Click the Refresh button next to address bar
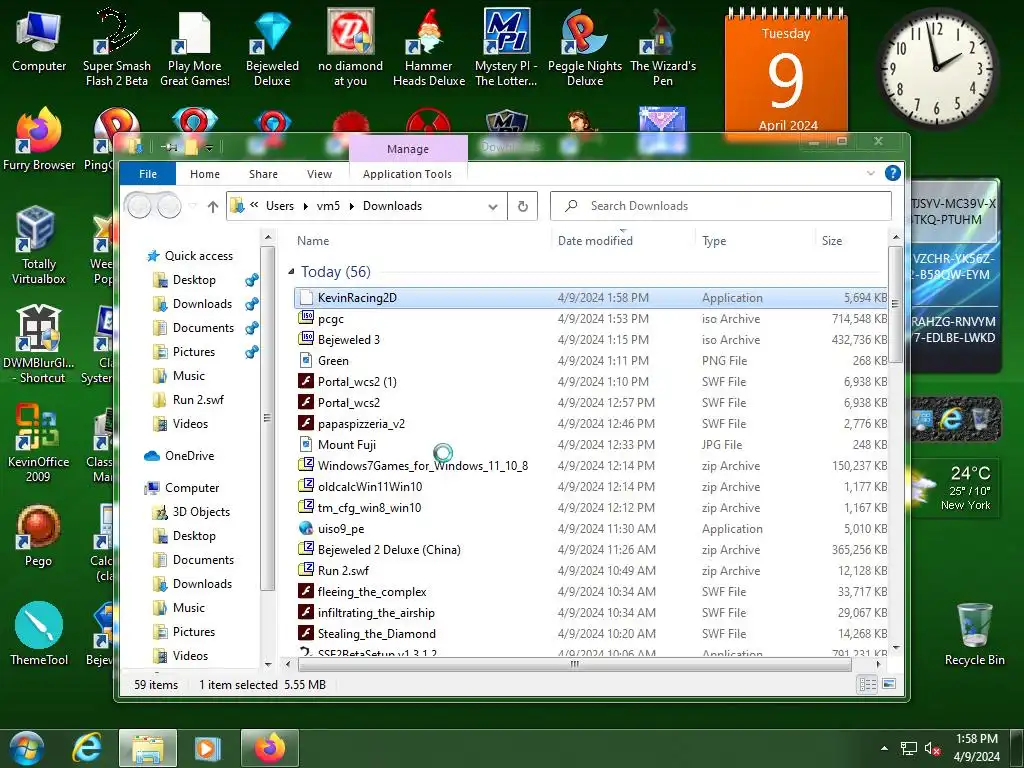 point(522,206)
